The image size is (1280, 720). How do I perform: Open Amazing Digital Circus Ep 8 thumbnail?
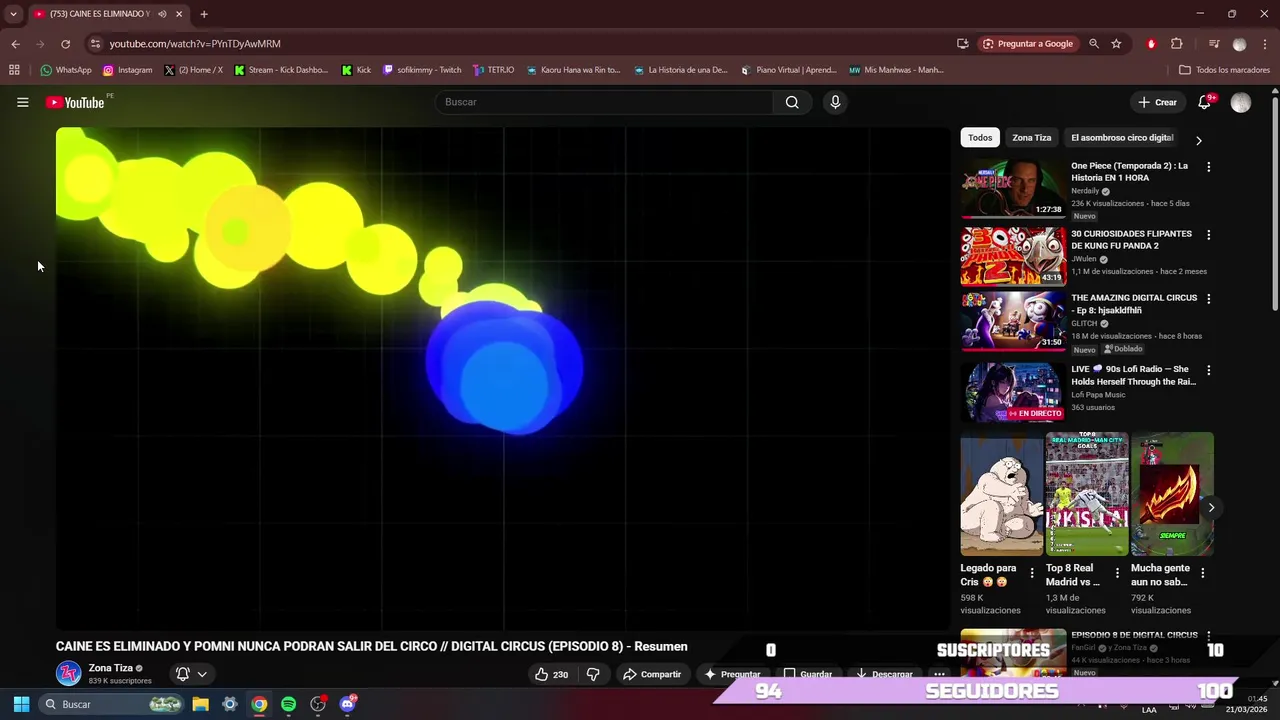pyautogui.click(x=1013, y=321)
